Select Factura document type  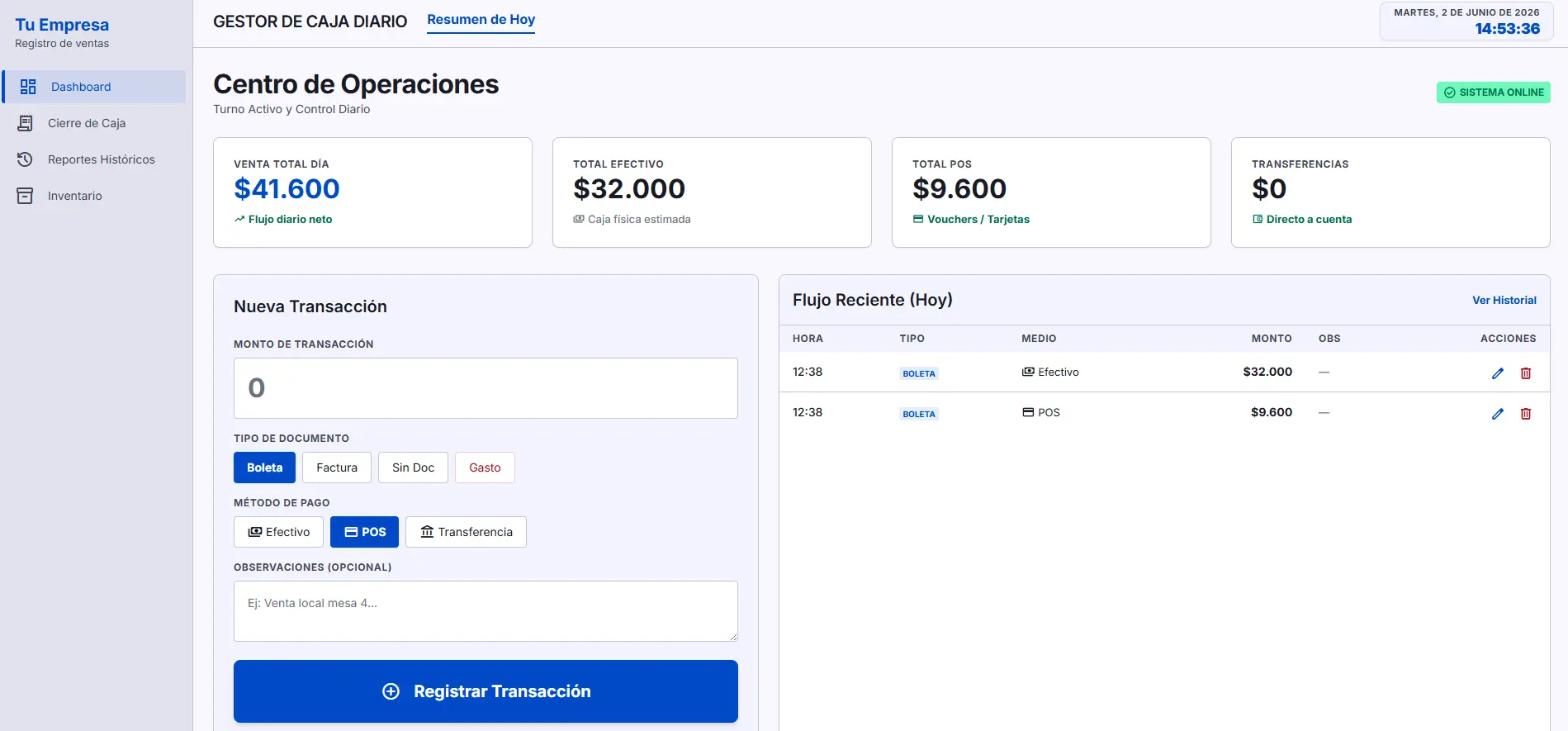click(337, 468)
